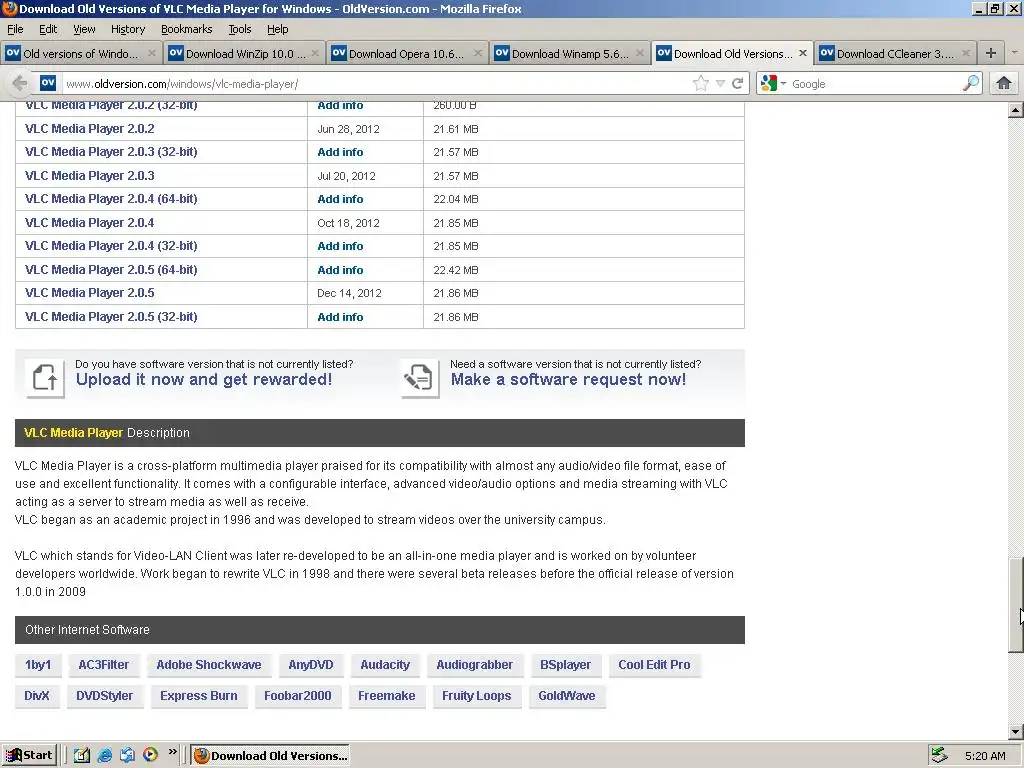Open the Cool Edit Pro software tag

point(654,665)
